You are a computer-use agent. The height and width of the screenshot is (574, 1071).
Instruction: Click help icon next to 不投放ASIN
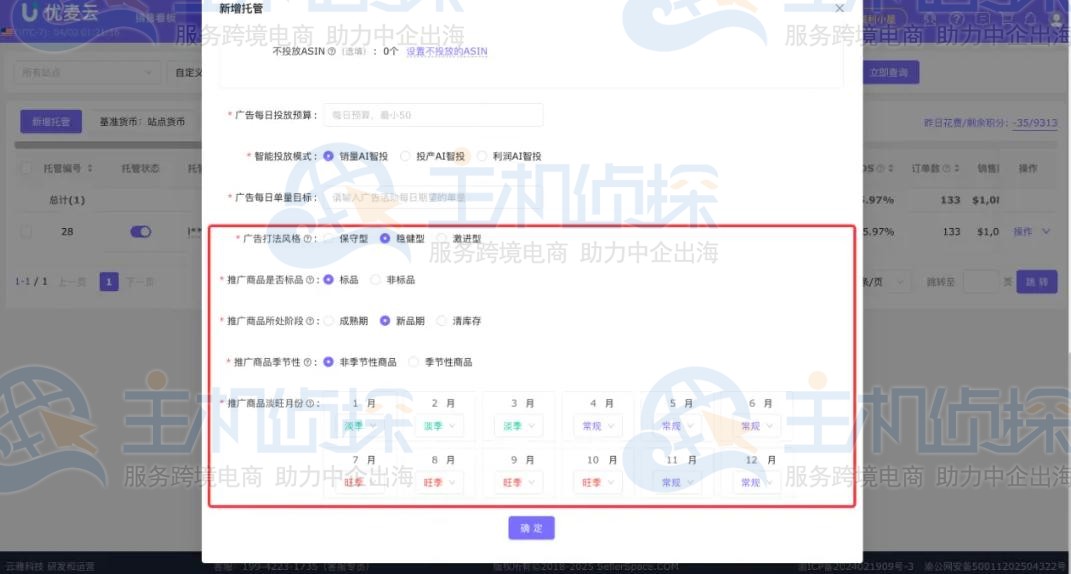point(331,51)
